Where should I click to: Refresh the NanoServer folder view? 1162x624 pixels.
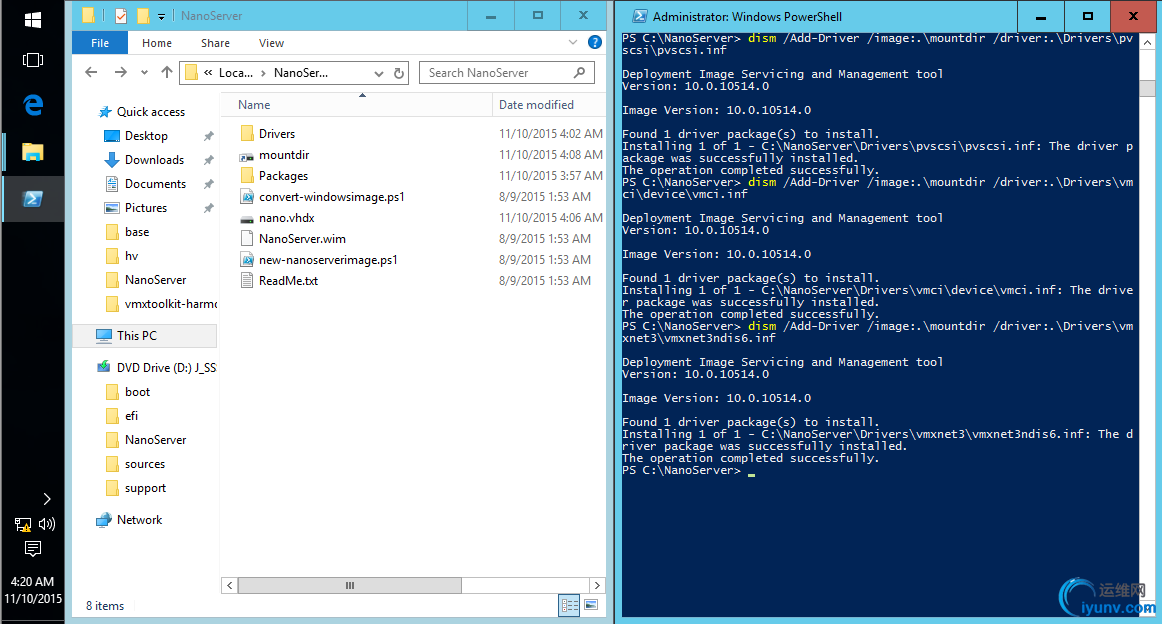click(399, 73)
